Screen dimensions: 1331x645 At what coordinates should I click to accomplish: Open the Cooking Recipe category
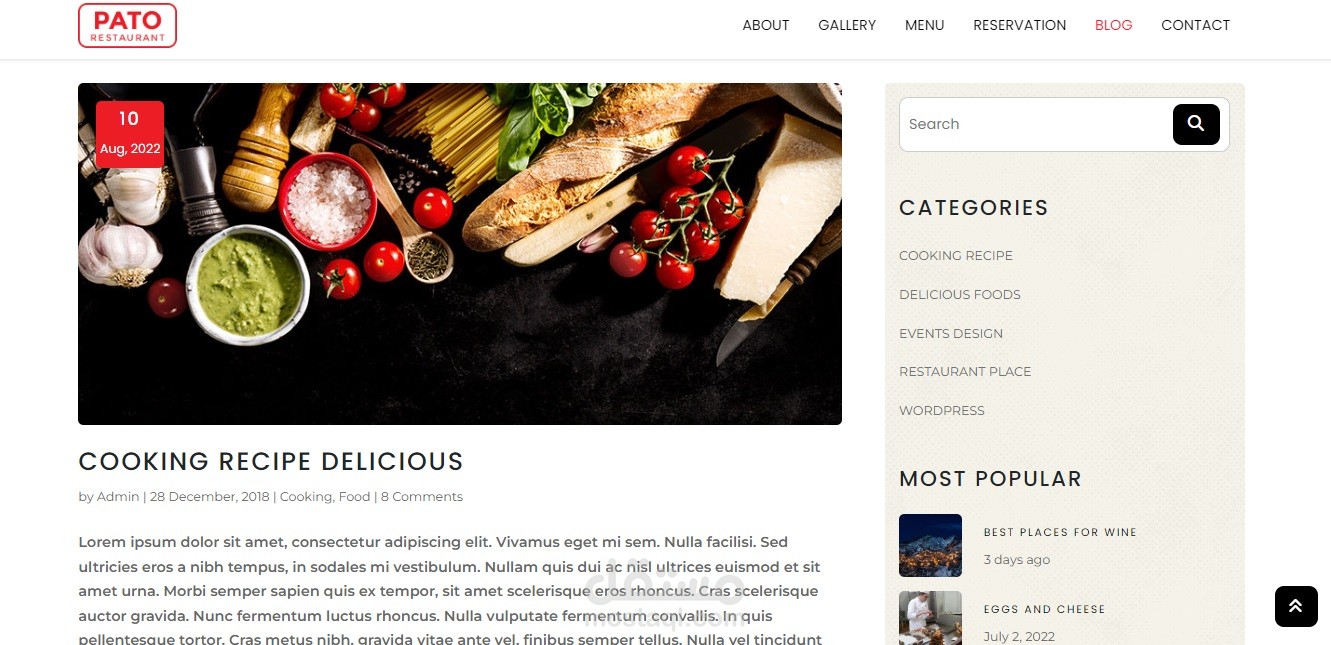click(956, 256)
